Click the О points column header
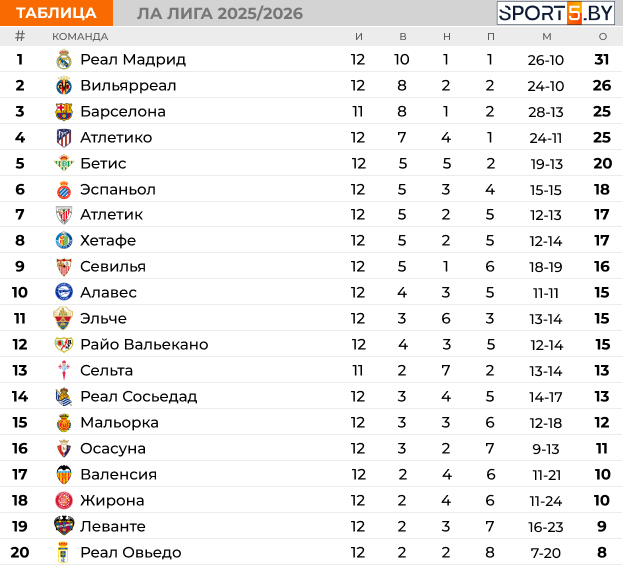Screen dimensions: 623x565 tap(602, 36)
